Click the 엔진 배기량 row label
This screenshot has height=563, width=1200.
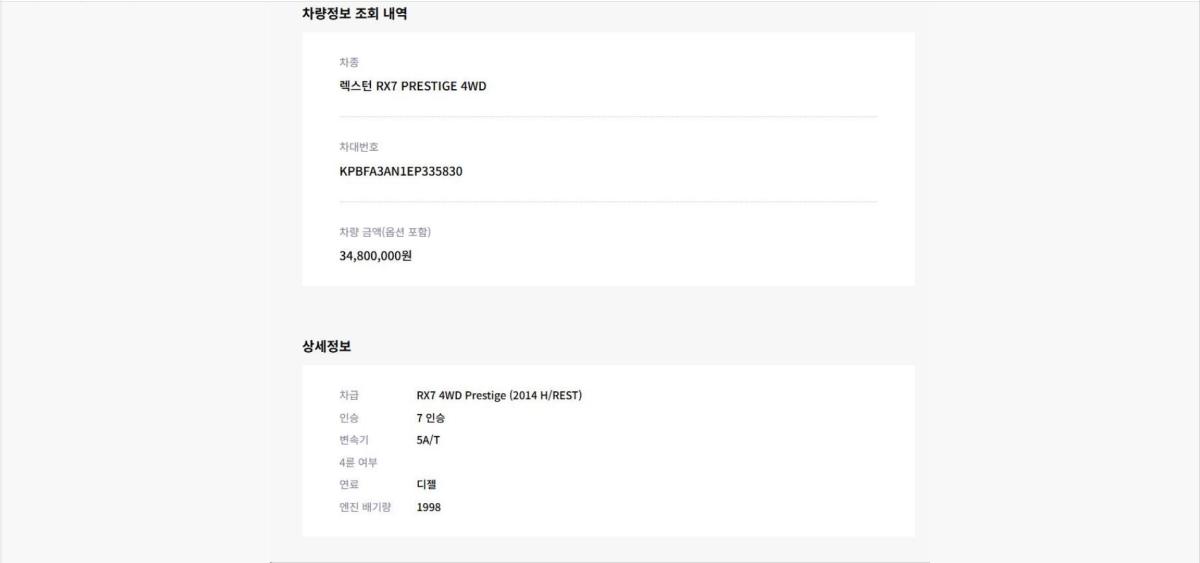point(365,507)
